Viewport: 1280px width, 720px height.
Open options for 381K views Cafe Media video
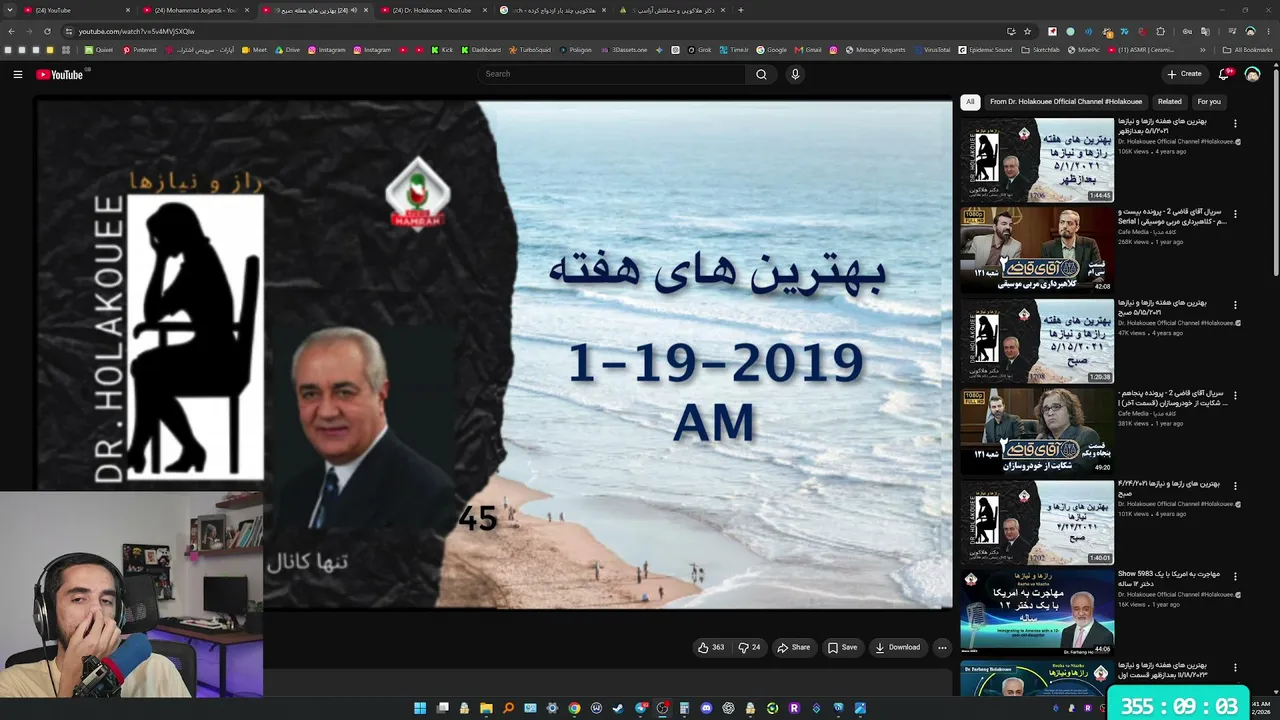pos(1235,394)
